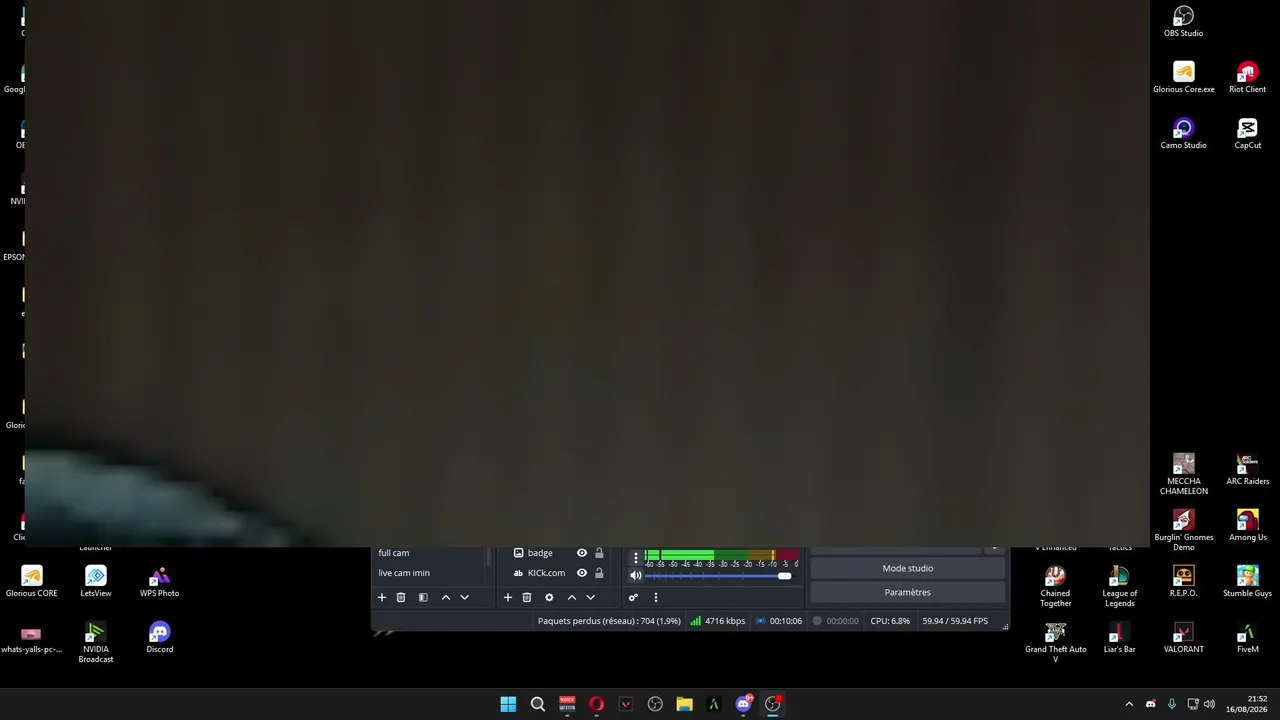1280x720 pixels.
Task: Click the 00:10:06 streaming timer
Action: (778, 621)
